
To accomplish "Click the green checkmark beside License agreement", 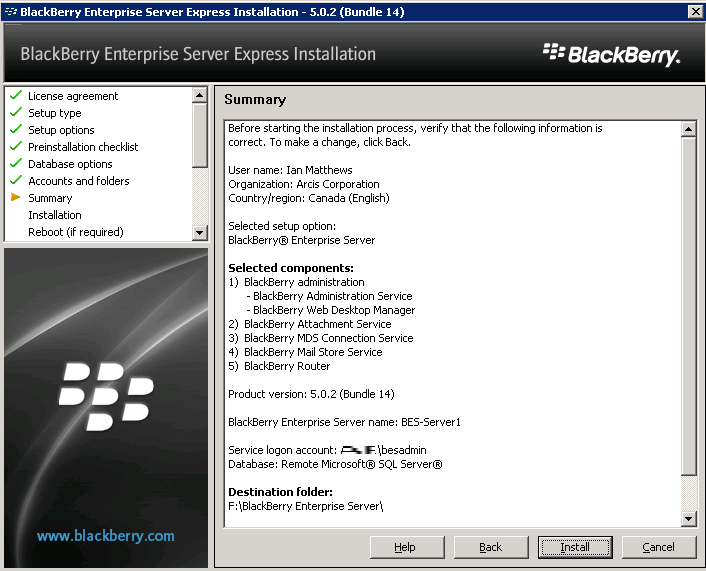I will pos(16,96).
